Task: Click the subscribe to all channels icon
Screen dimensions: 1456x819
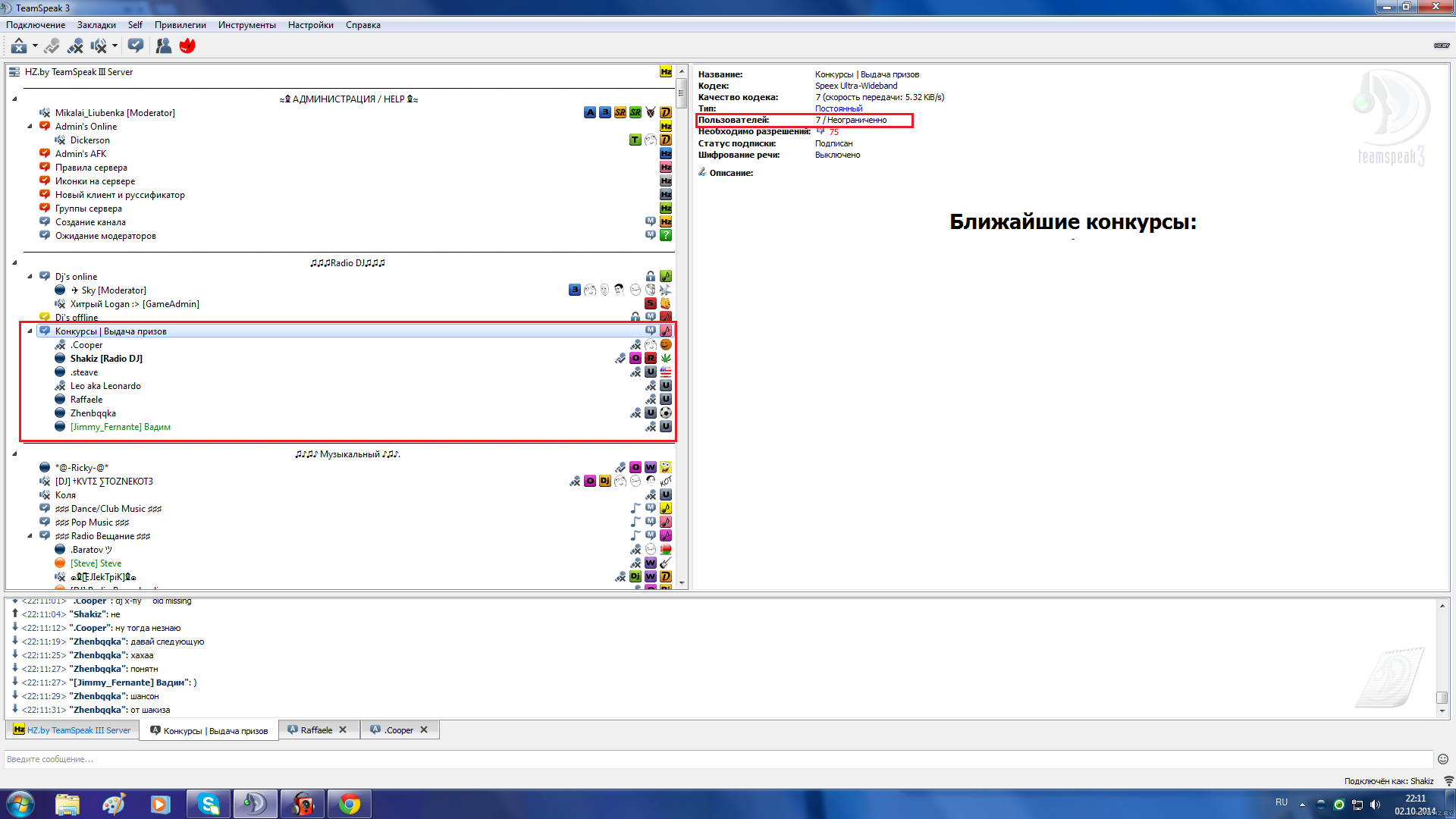Action: tap(136, 46)
